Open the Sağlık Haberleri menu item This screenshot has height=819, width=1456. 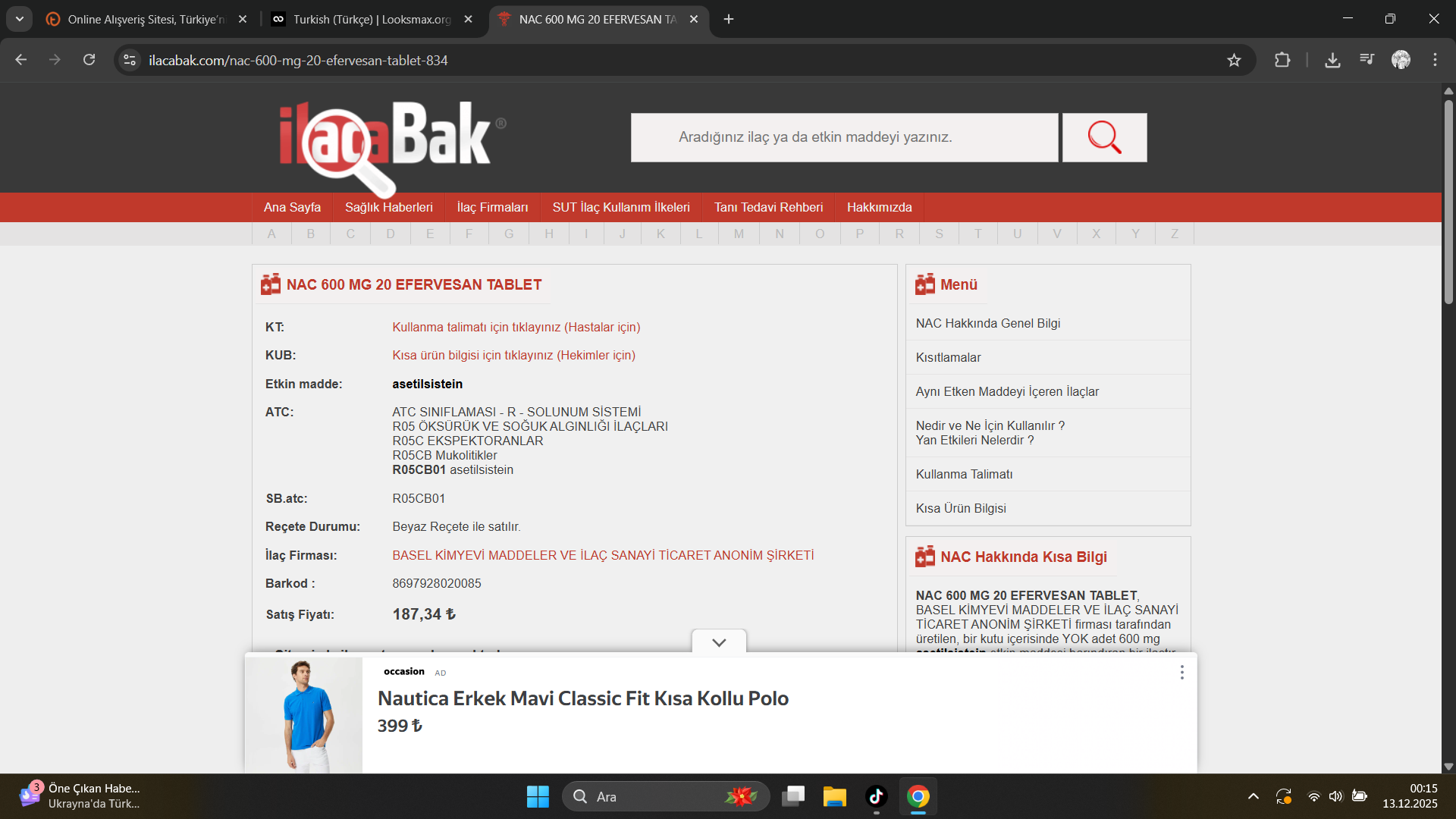click(388, 207)
